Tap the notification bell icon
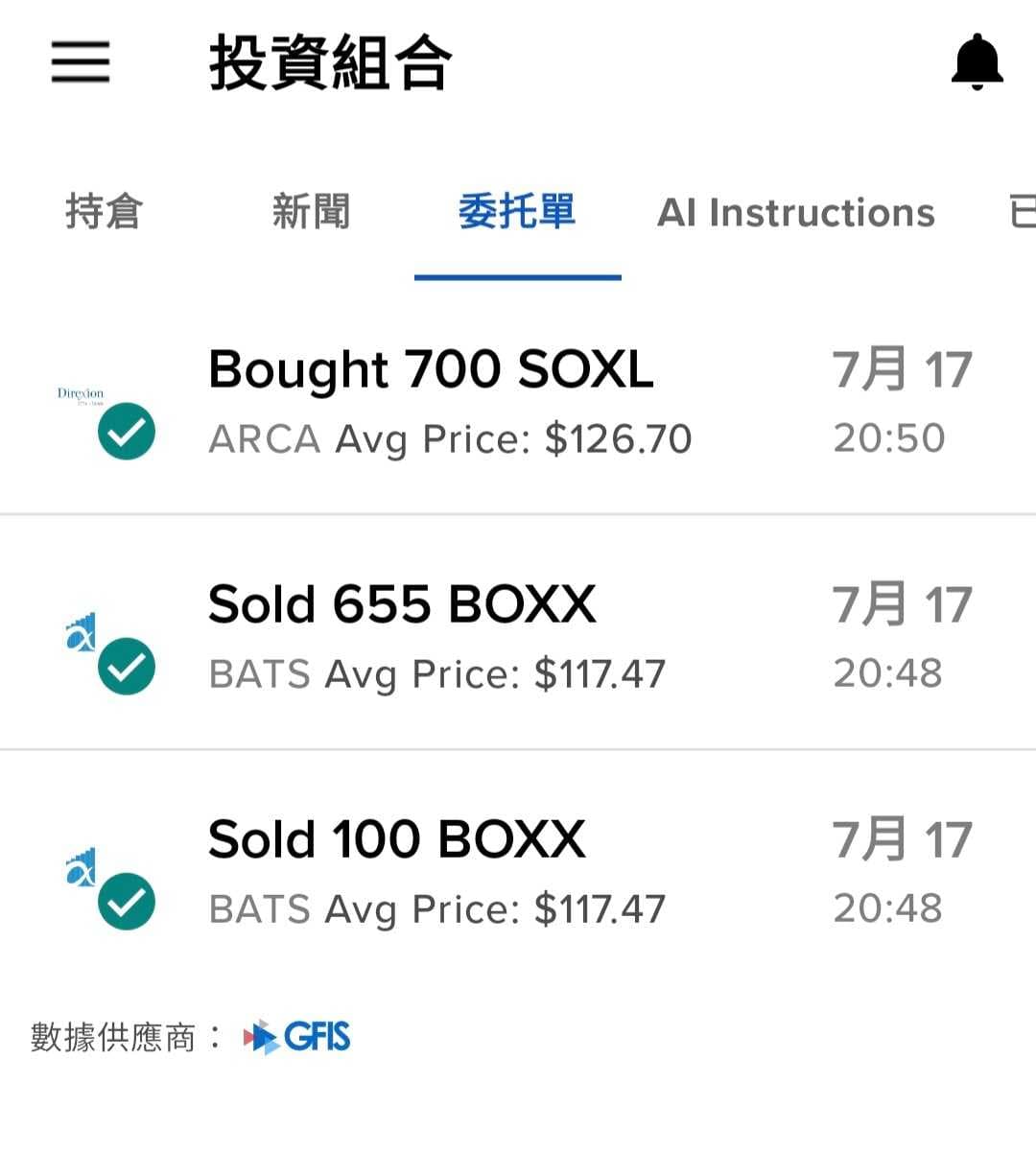The image size is (1036, 1154). pyautogui.click(x=977, y=62)
